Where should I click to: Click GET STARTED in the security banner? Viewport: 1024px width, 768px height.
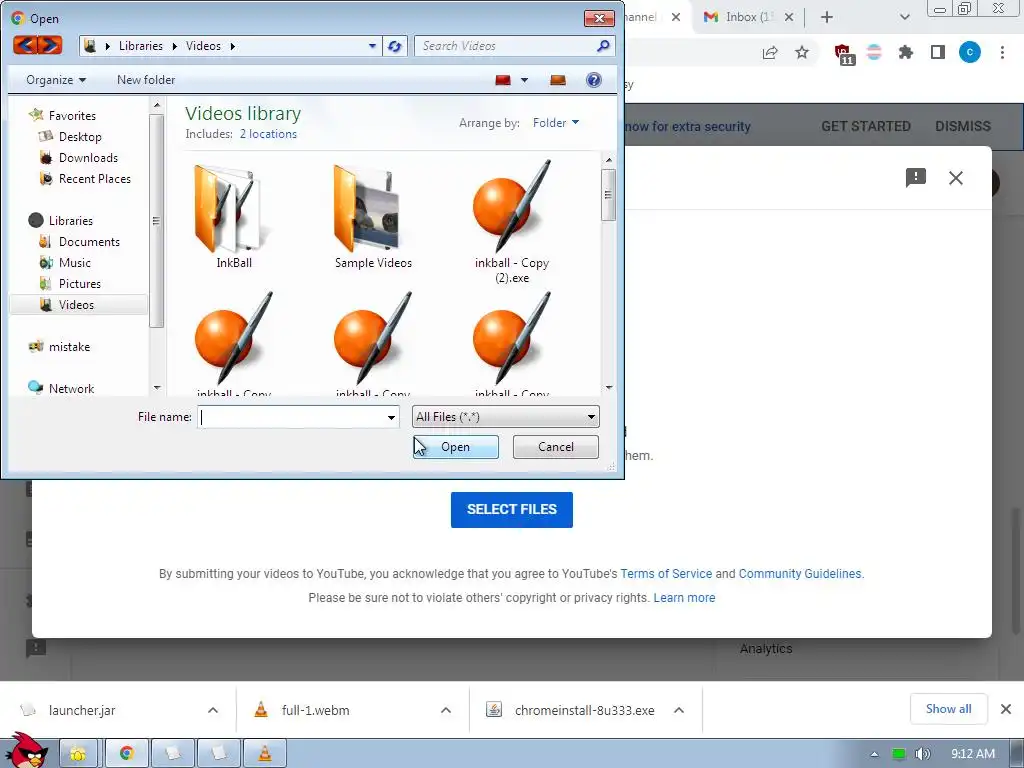click(x=866, y=126)
